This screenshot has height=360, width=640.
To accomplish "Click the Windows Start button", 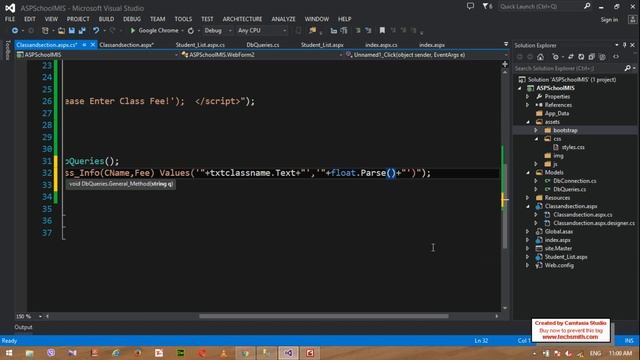I will tap(9, 353).
